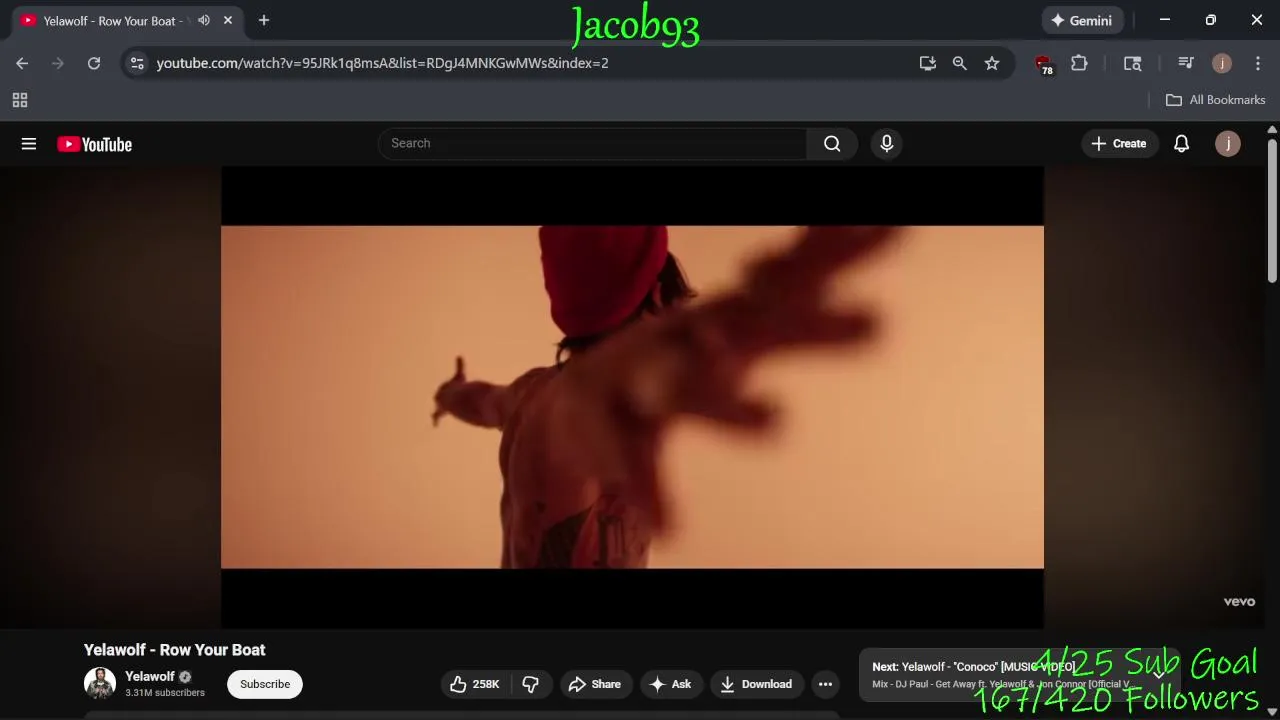Image resolution: width=1280 pixels, height=720 pixels.
Task: Click the search magnifier button
Action: [832, 143]
